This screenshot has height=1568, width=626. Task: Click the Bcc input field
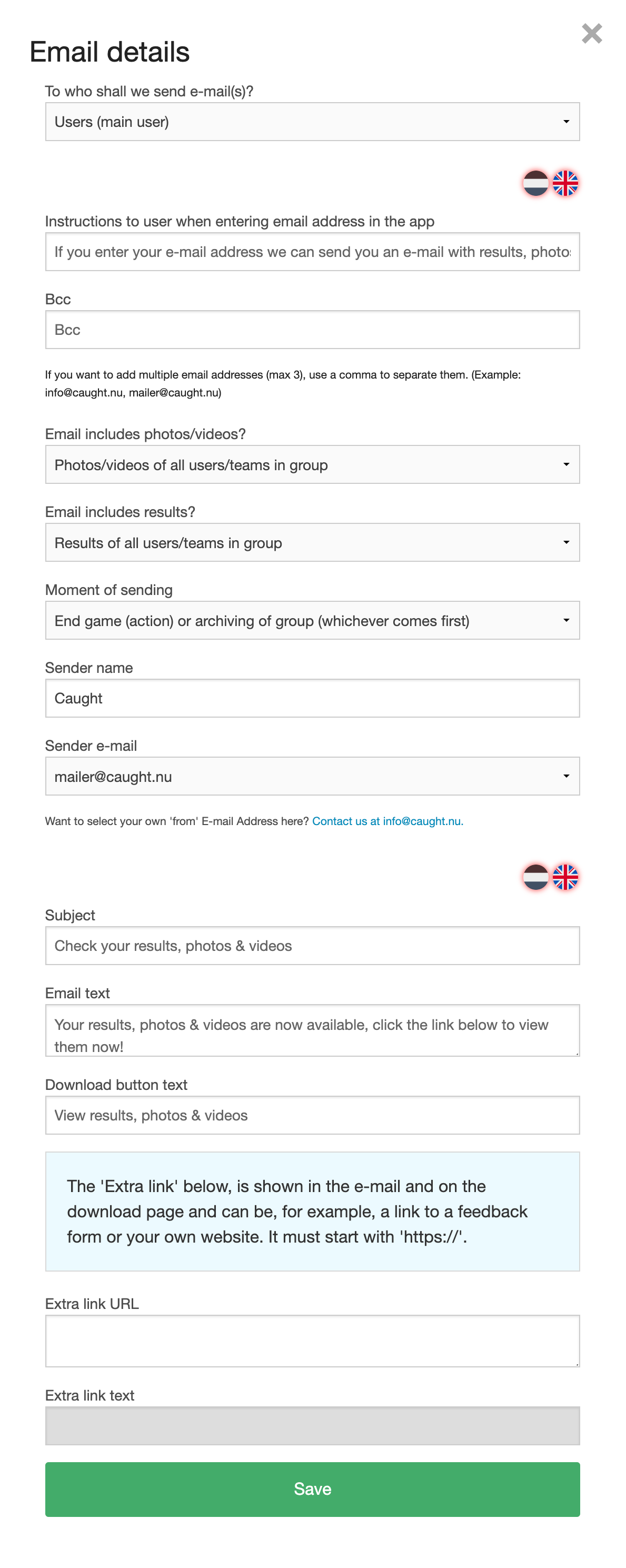pyautogui.click(x=312, y=330)
